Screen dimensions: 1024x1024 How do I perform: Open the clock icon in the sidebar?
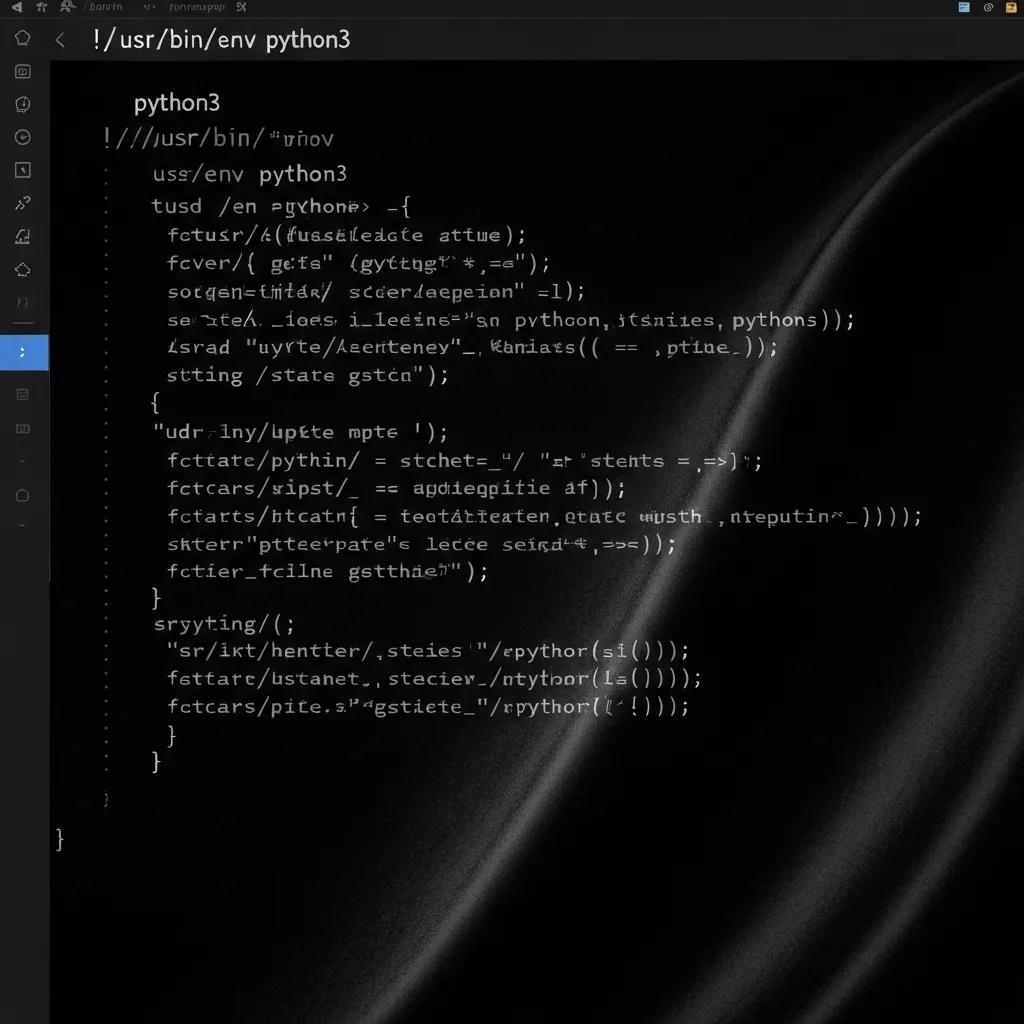22,104
